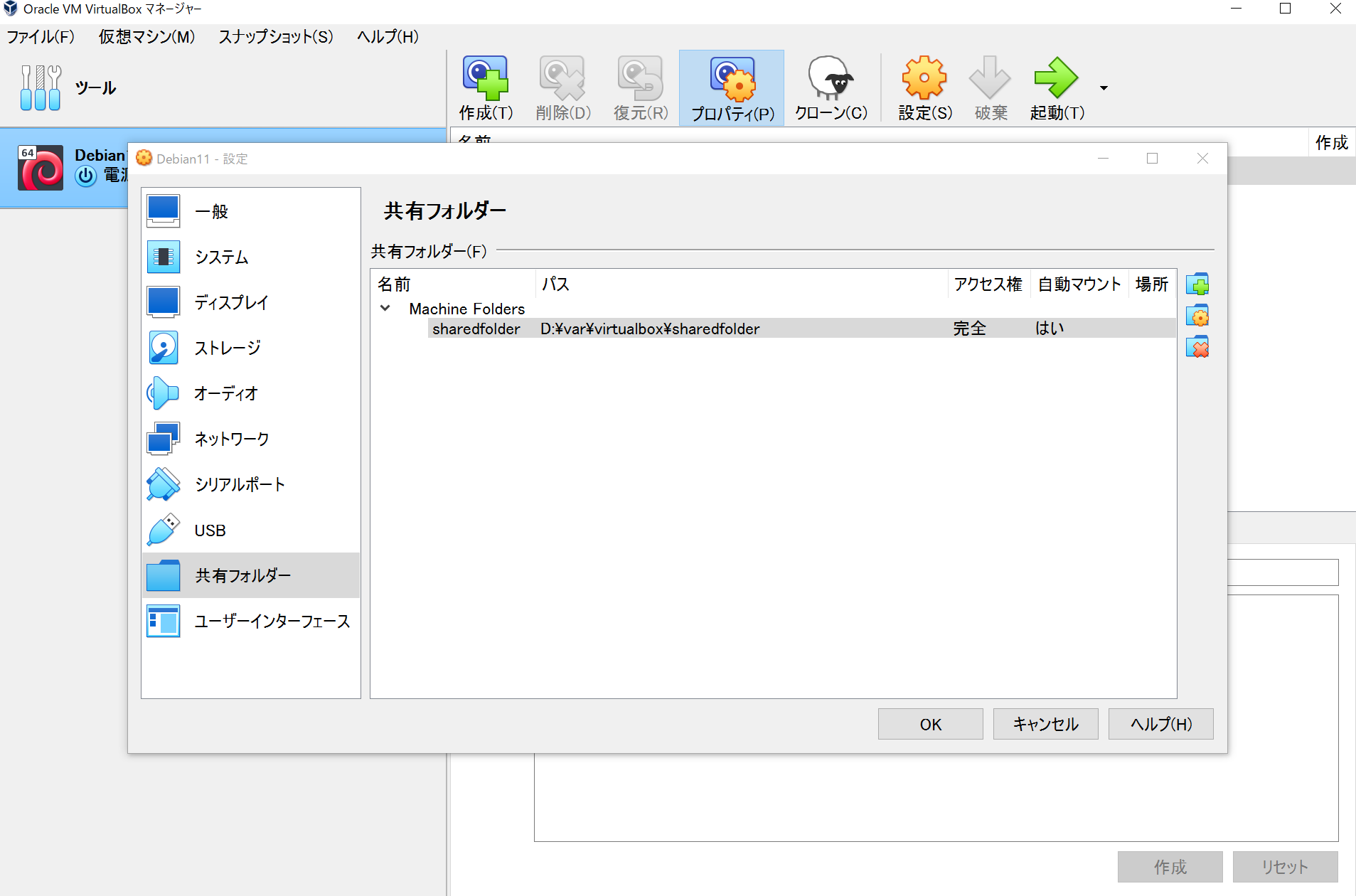The image size is (1356, 896).
Task: Select the sharedfolder row
Action: tap(801, 329)
